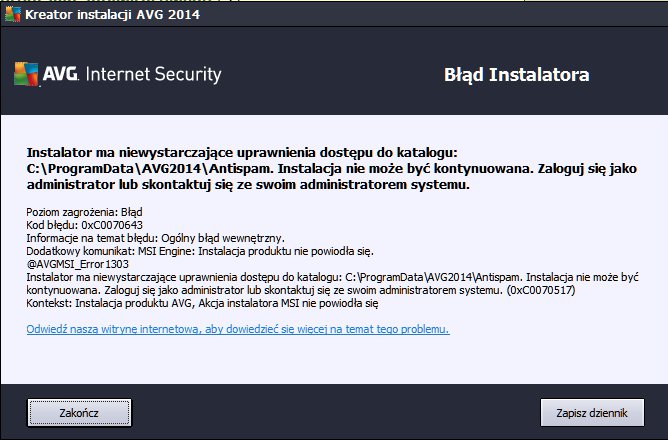
Task: Click the Zakończ button
Action: point(79,413)
